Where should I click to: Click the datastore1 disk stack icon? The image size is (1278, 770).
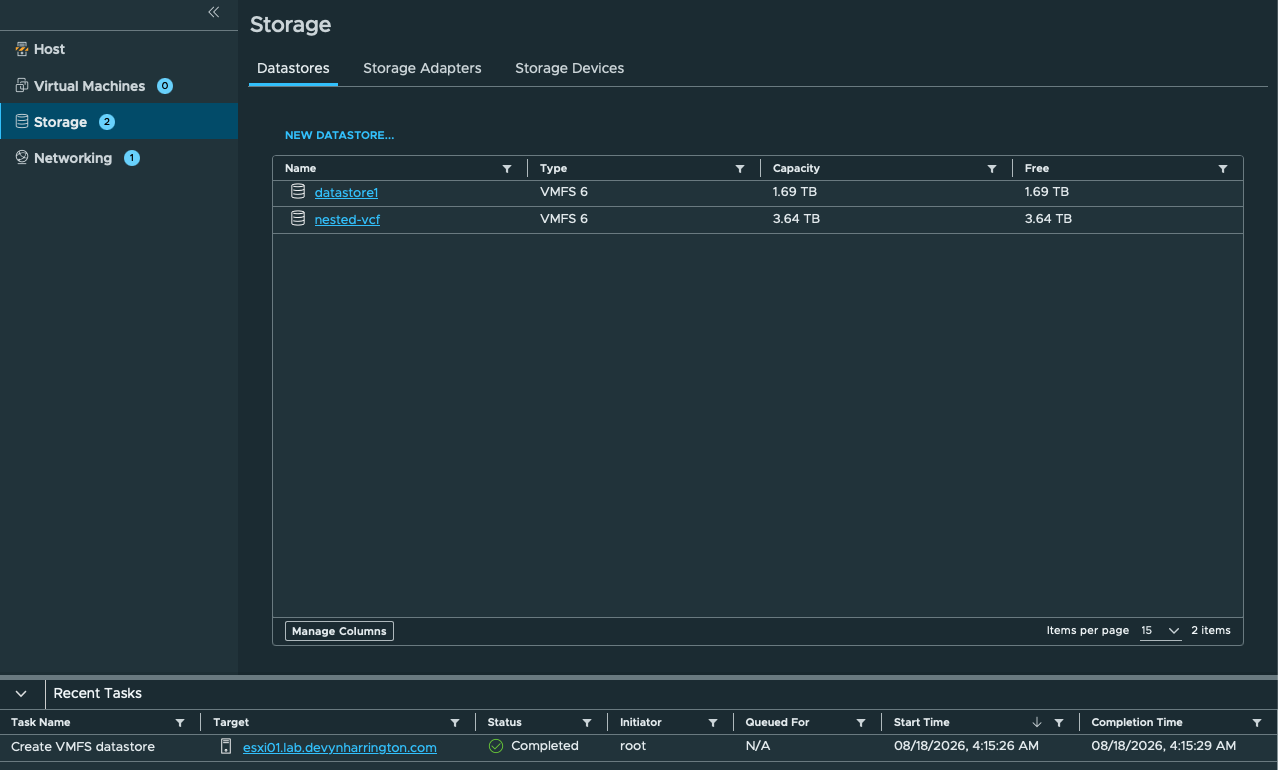tap(298, 191)
